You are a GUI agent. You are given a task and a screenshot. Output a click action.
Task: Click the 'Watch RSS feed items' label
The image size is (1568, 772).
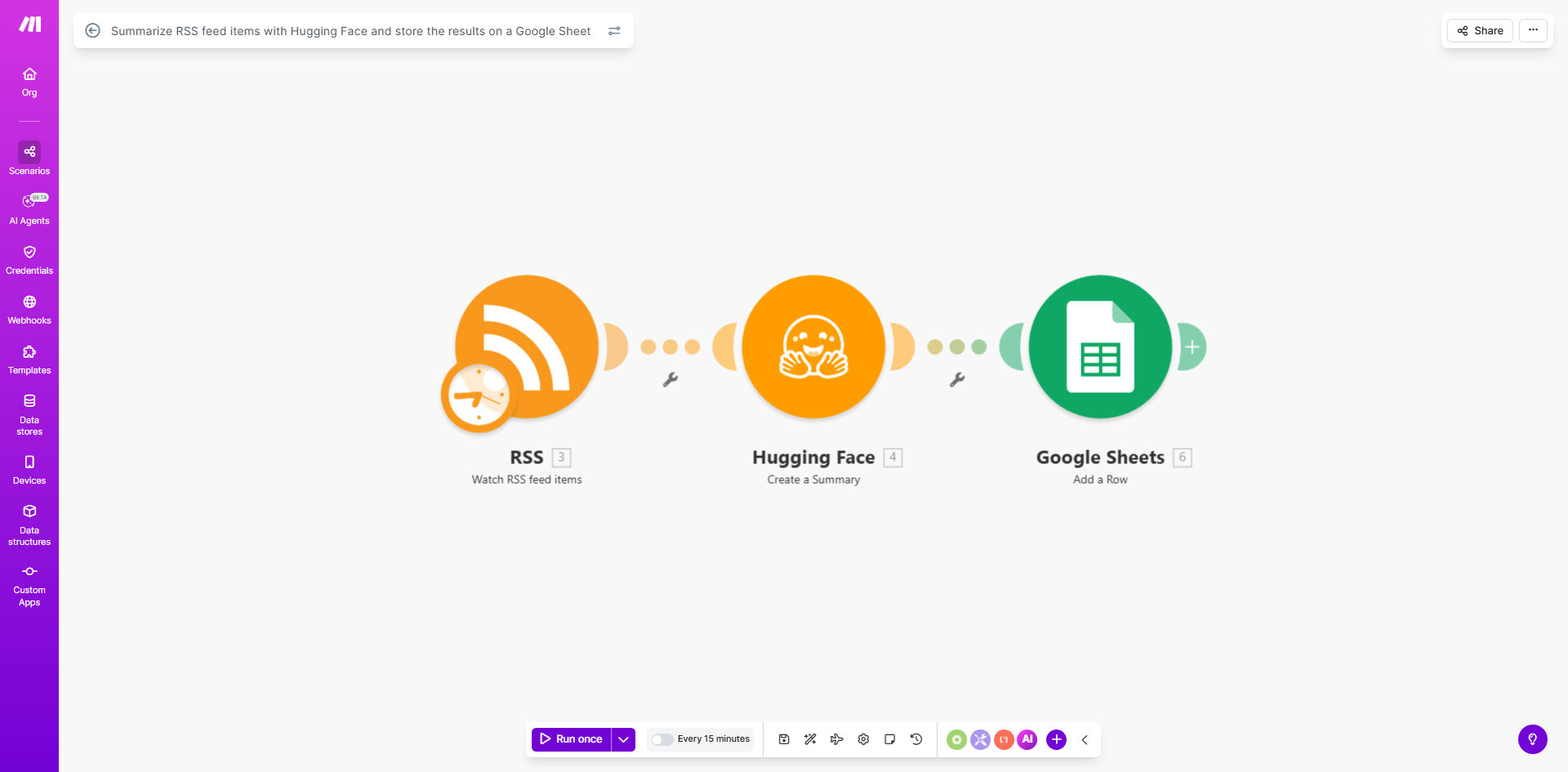pyautogui.click(x=527, y=480)
